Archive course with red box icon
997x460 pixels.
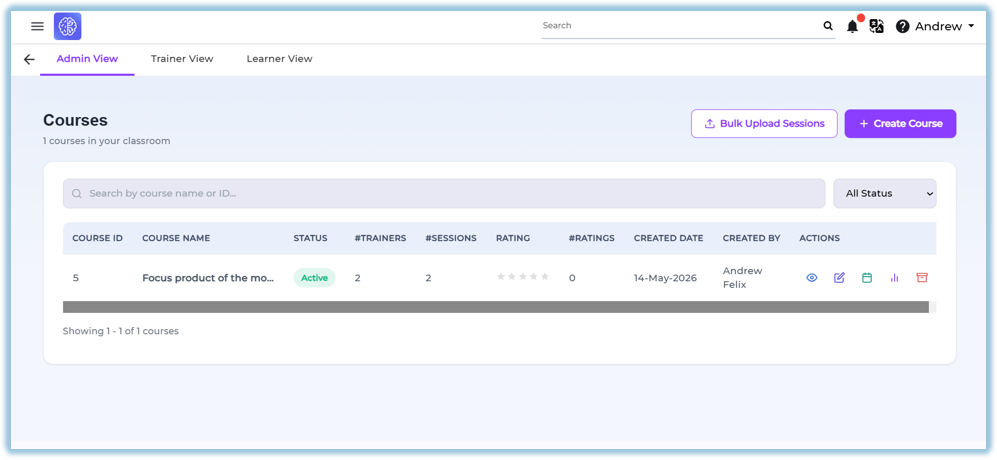(922, 277)
